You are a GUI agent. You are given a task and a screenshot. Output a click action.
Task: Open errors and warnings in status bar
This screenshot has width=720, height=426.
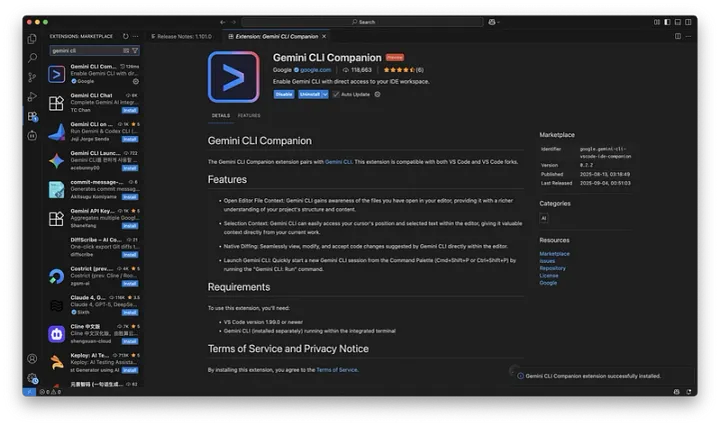pos(50,392)
